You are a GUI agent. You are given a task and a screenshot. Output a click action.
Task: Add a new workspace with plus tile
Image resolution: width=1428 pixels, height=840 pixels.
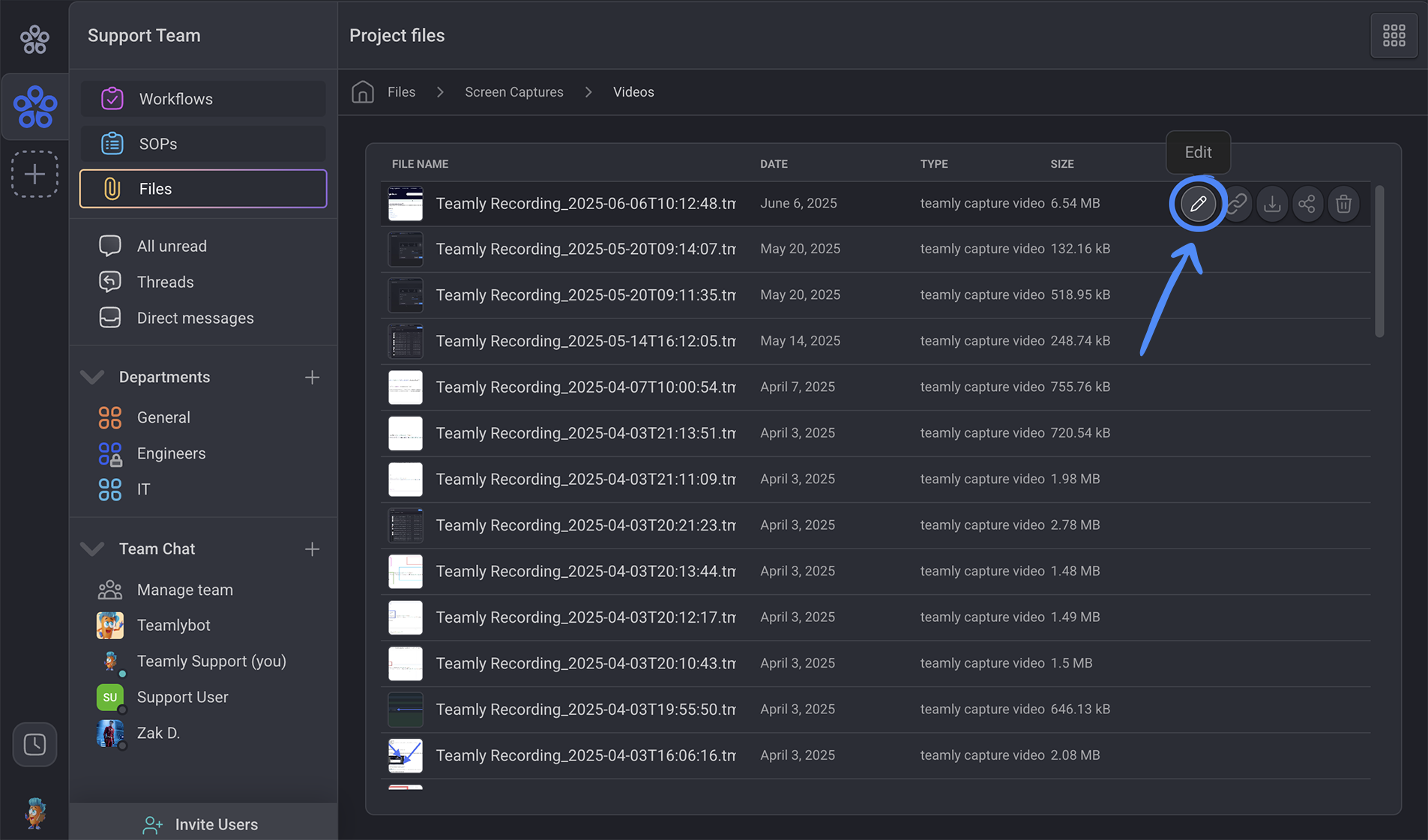[x=34, y=174]
